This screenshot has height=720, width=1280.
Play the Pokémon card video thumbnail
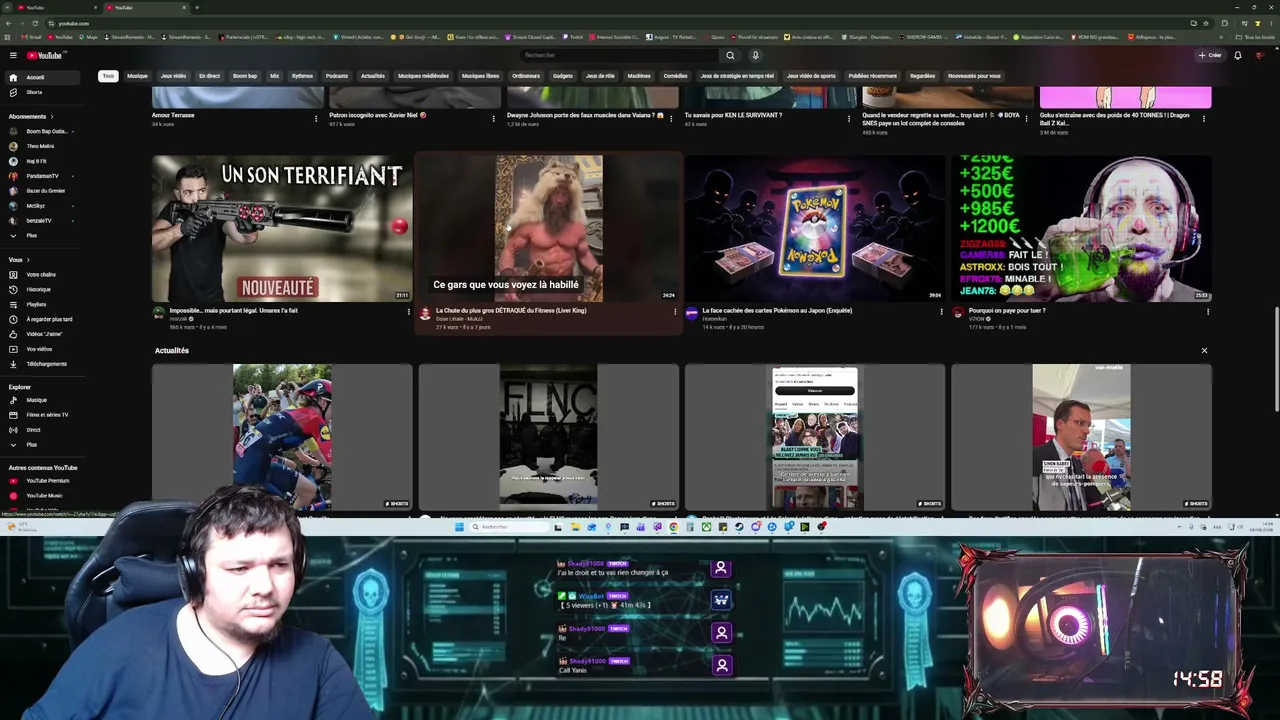[815, 228]
